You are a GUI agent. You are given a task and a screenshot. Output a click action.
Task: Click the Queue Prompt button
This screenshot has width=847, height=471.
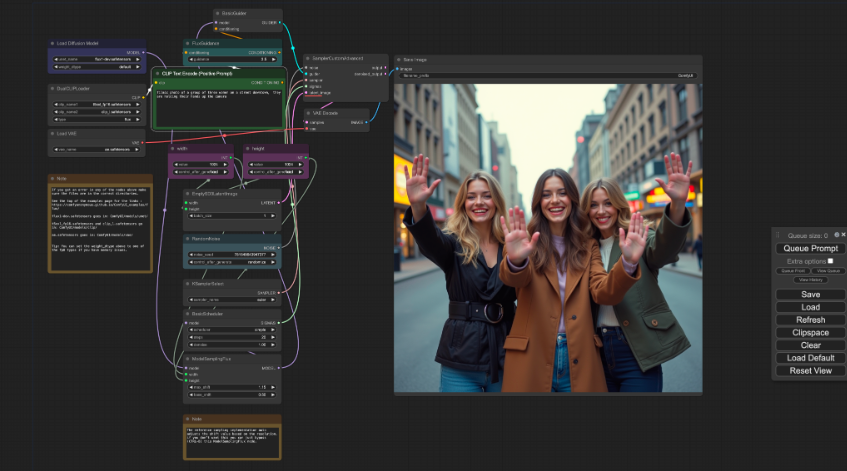tap(810, 248)
